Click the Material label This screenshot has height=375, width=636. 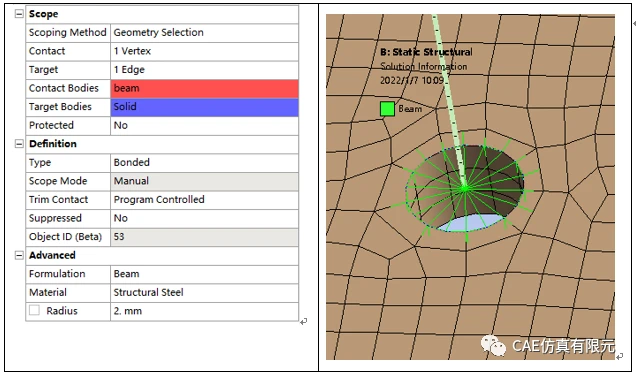pyautogui.click(x=48, y=292)
